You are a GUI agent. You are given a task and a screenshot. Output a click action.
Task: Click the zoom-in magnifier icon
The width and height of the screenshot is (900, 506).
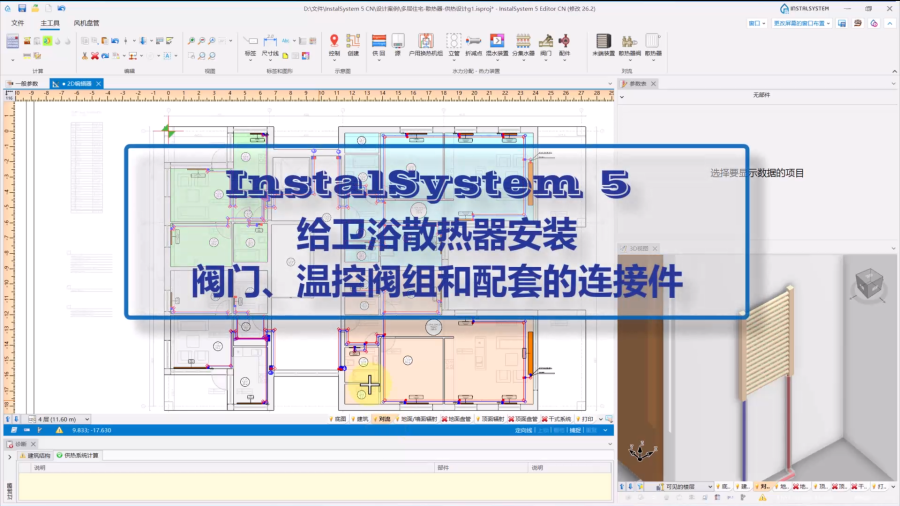pos(191,41)
